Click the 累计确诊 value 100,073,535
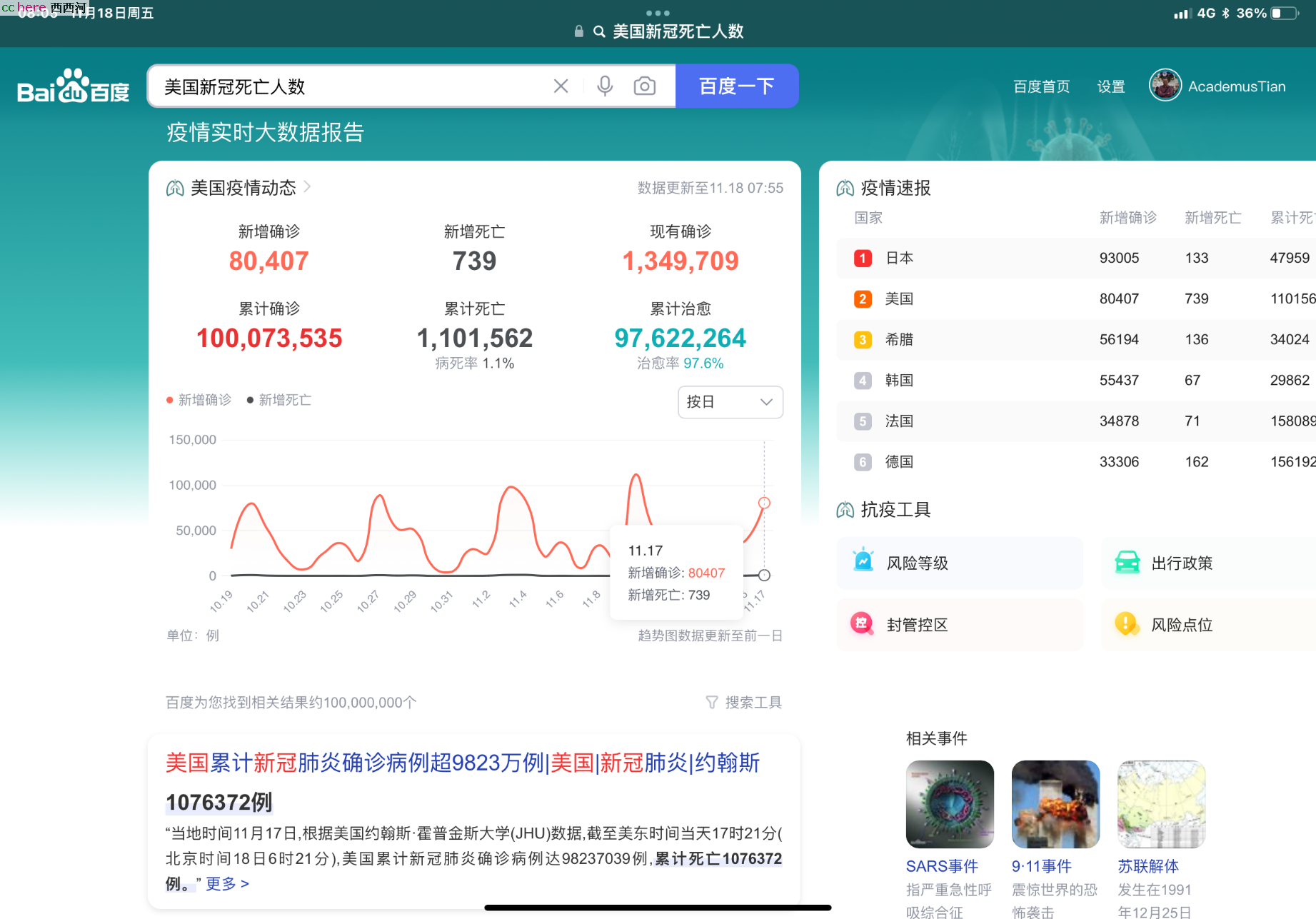 click(269, 338)
